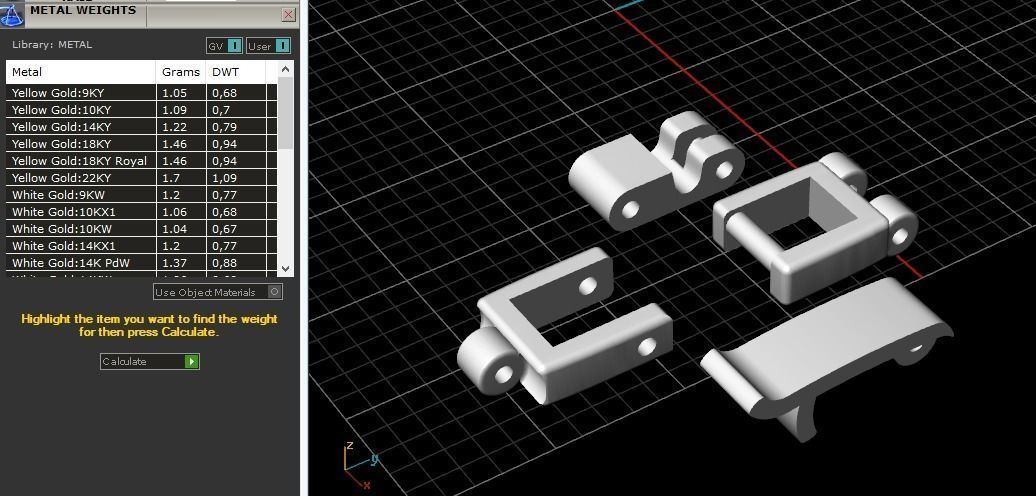This screenshot has height=496, width=1036.
Task: Click the Library: METAL label
Action: [52, 45]
